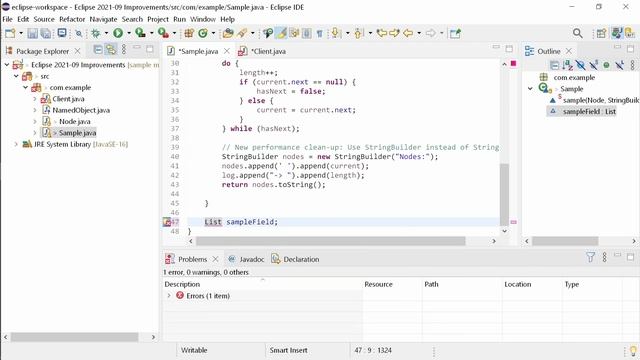Go back with the yellow left arrow
Image resolution: width=640 pixels, height=360 pixels.
point(408,33)
